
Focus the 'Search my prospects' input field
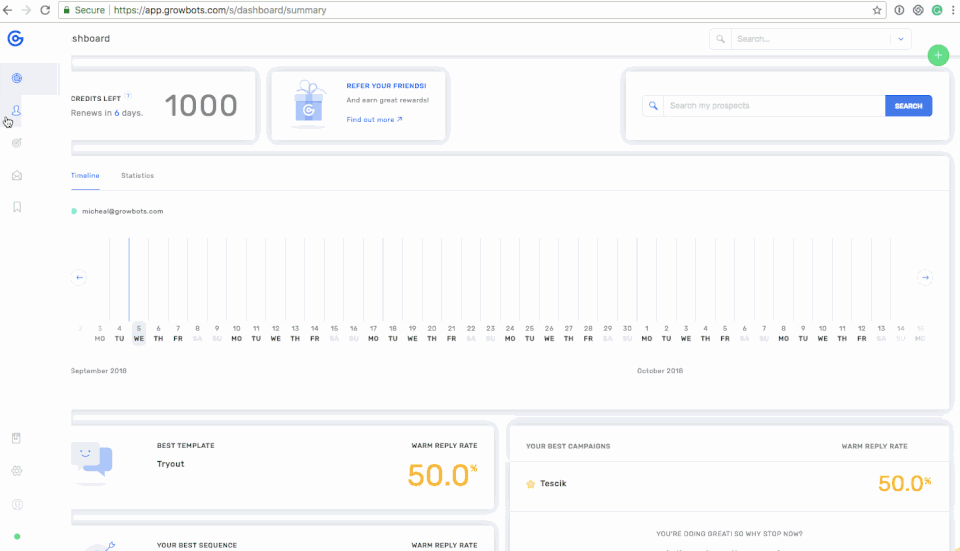click(x=773, y=106)
